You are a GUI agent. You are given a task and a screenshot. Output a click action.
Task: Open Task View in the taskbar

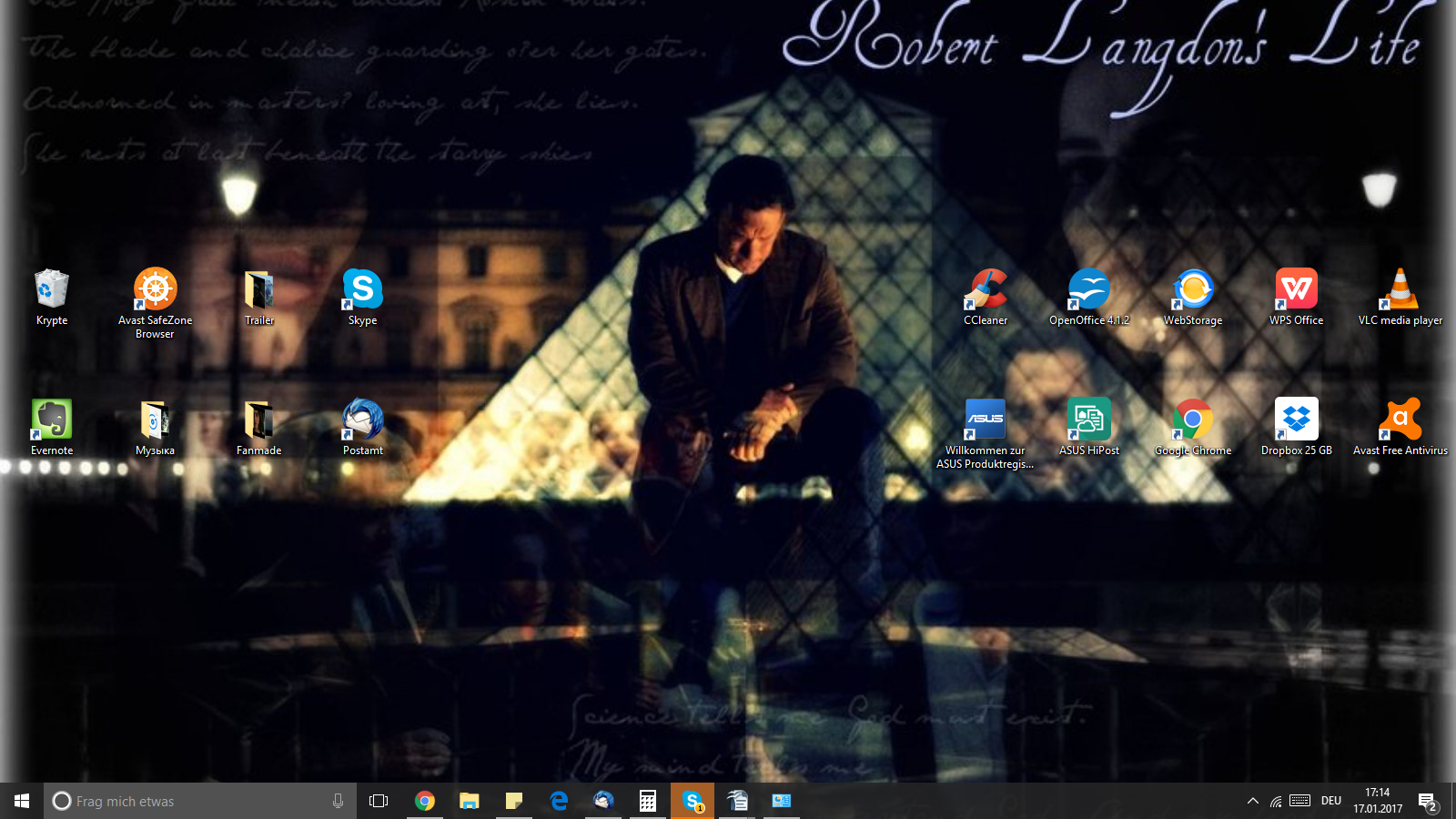pos(379,801)
